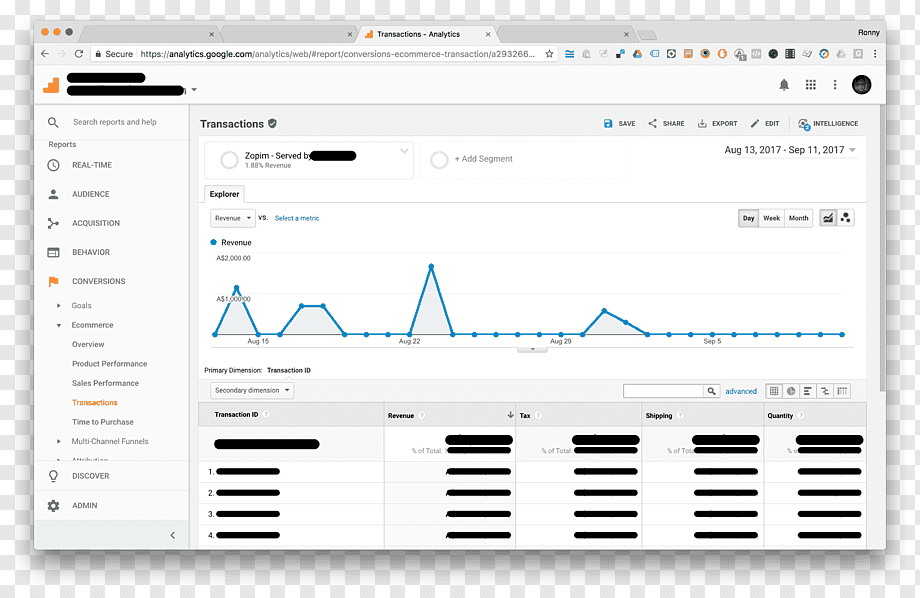Screen dimensions: 920x598
Task: Click the verified shield beside Transactions
Action: click(x=272, y=123)
